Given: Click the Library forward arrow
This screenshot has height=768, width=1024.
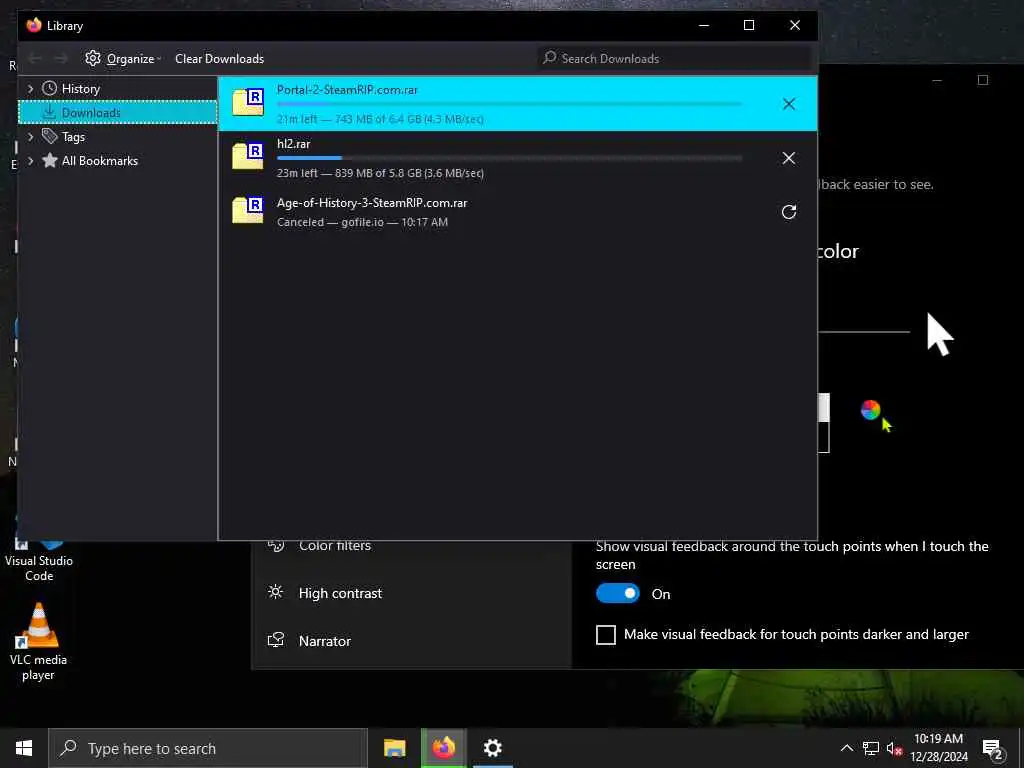Looking at the screenshot, I should 61,58.
